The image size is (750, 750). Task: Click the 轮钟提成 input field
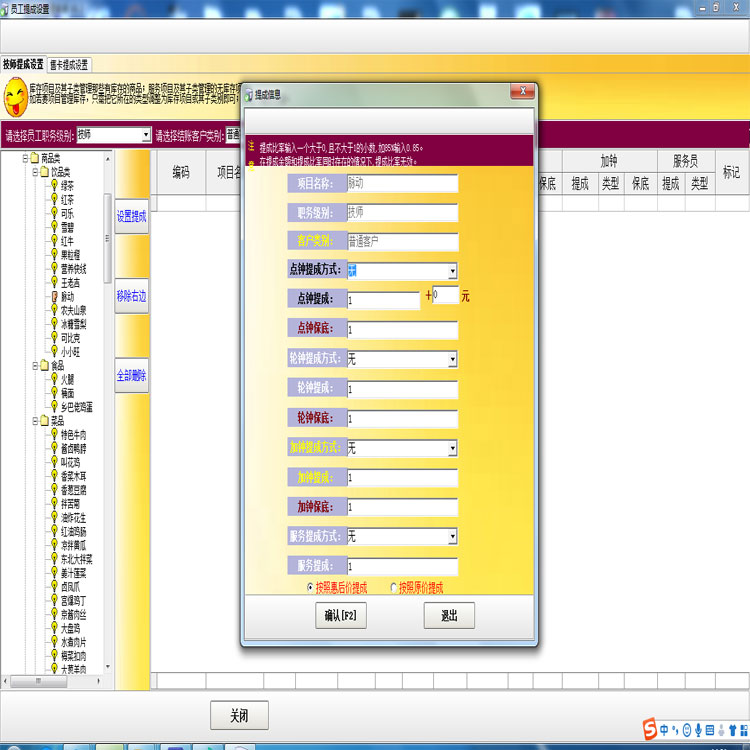point(402,389)
